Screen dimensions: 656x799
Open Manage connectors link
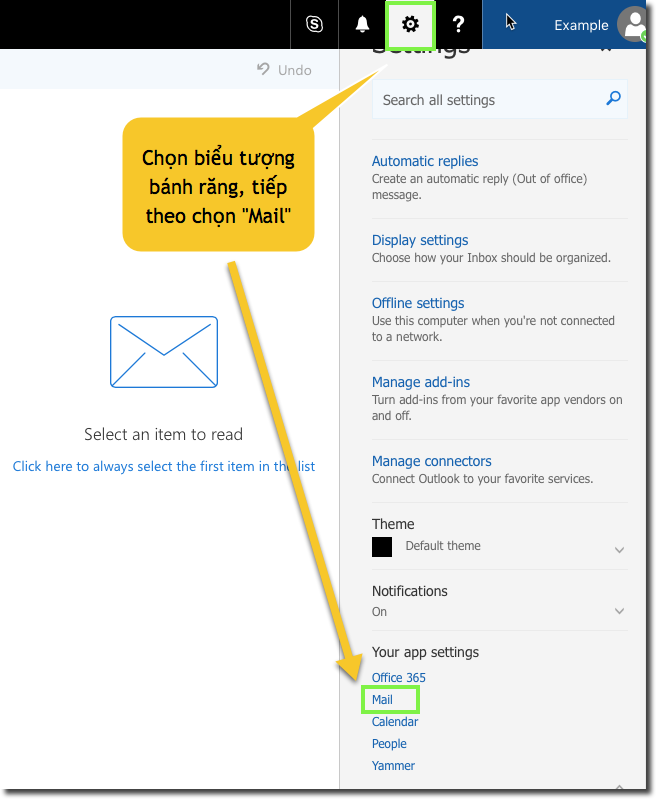432,461
